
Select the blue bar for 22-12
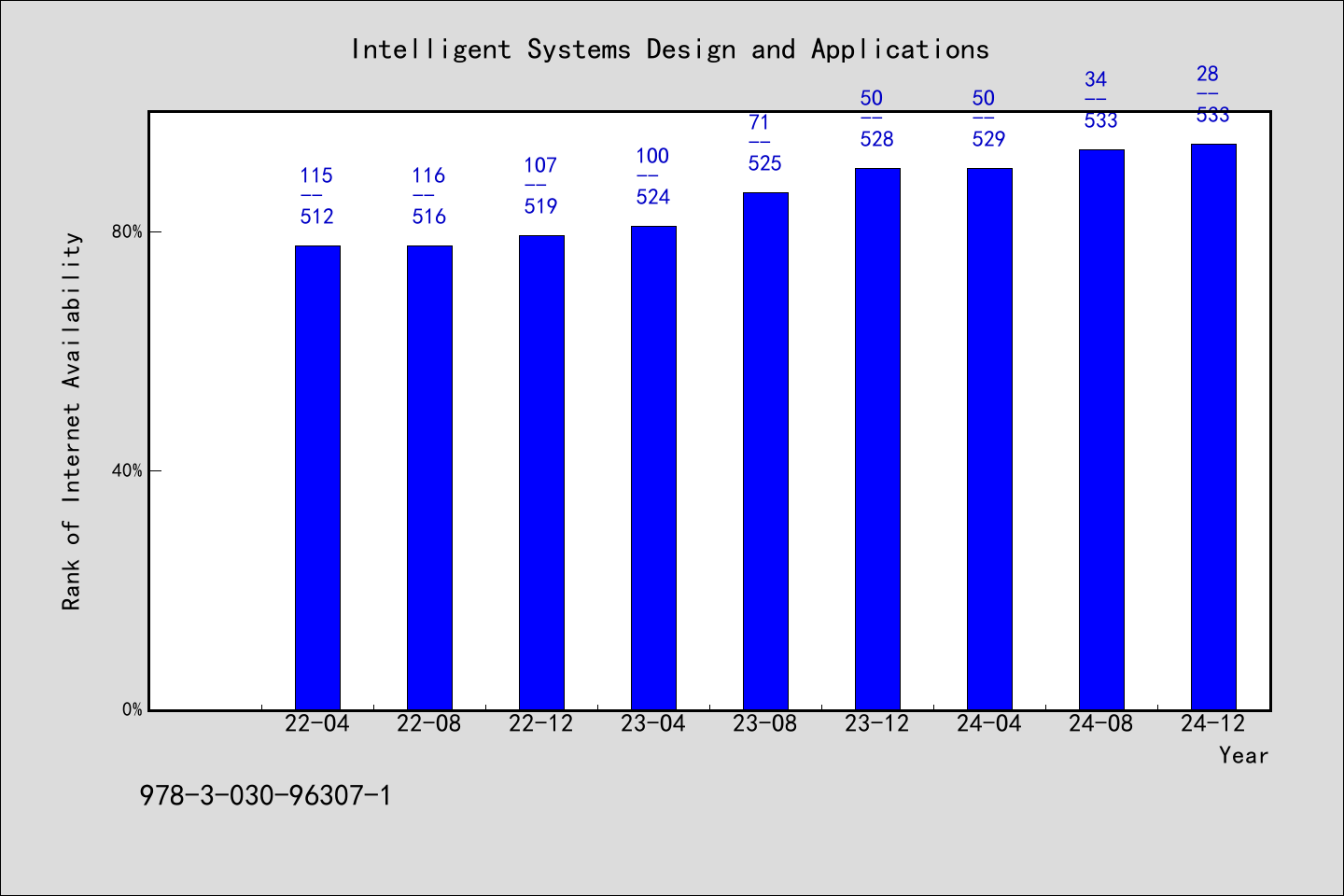coord(541,472)
